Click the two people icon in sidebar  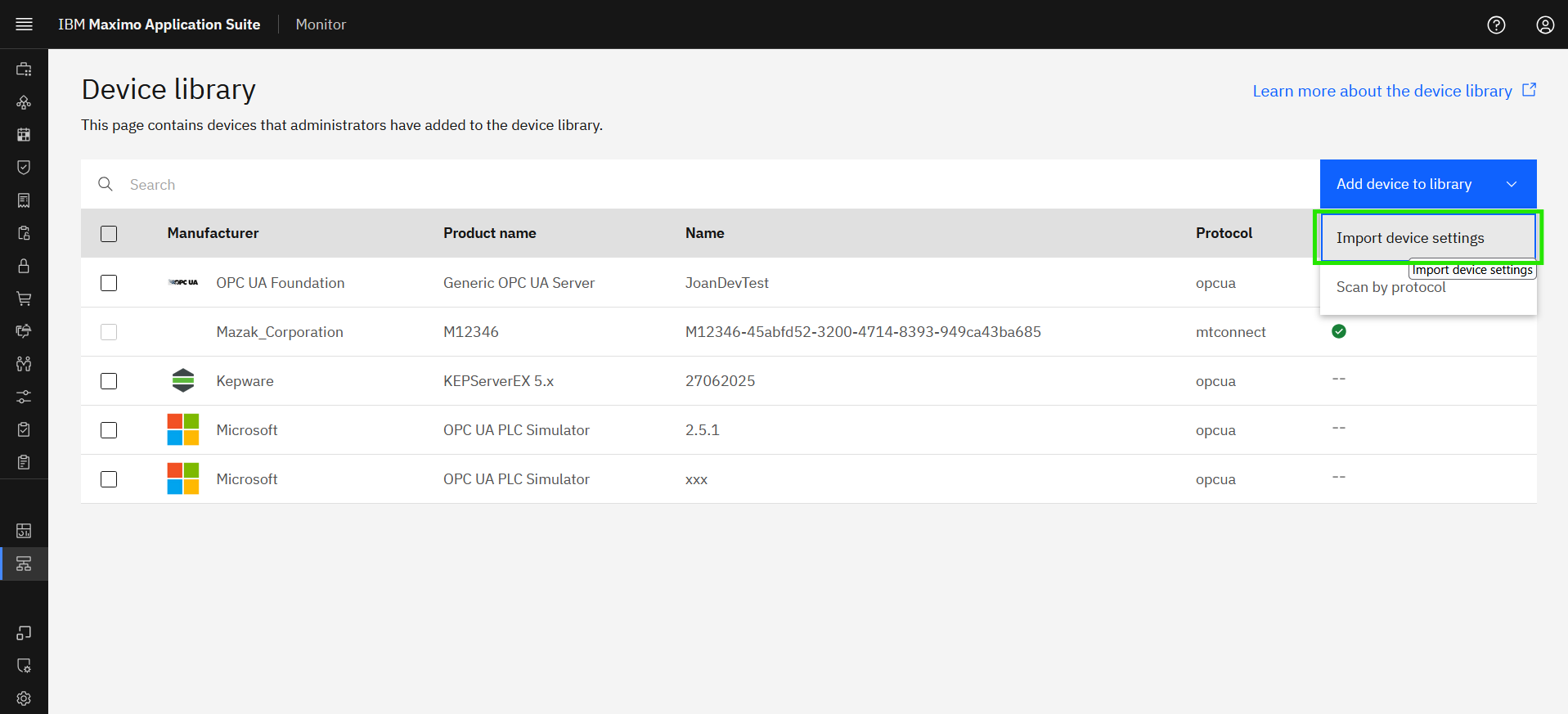(x=24, y=364)
